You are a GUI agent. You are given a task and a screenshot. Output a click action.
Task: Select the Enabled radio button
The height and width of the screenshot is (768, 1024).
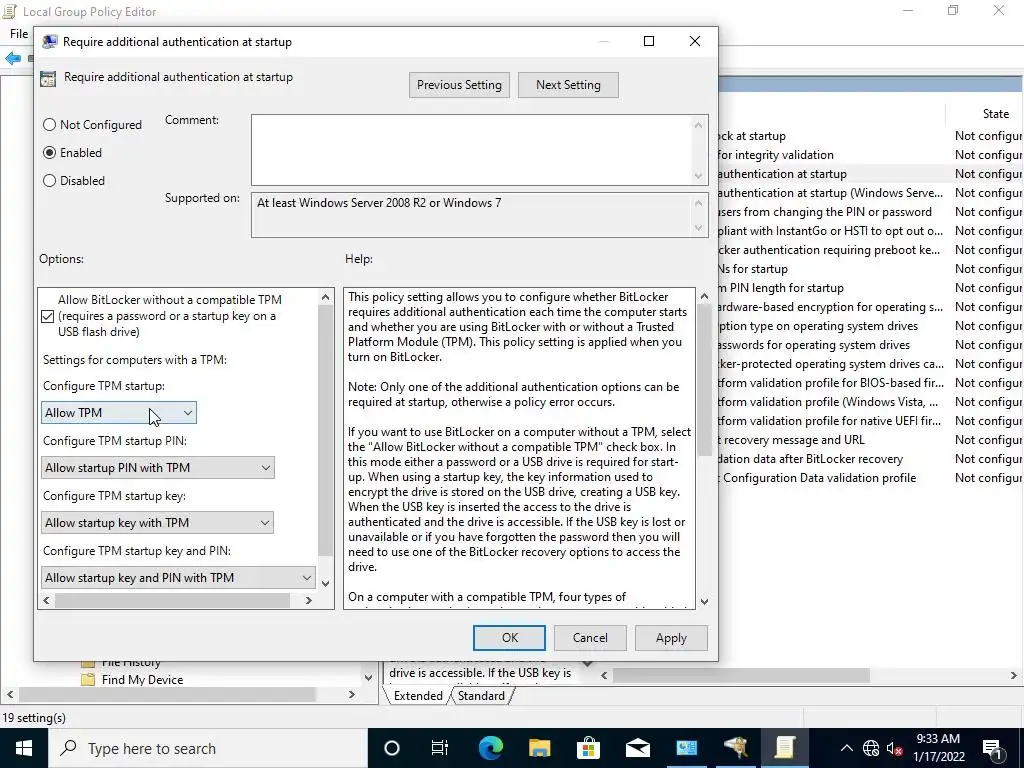(x=72, y=153)
